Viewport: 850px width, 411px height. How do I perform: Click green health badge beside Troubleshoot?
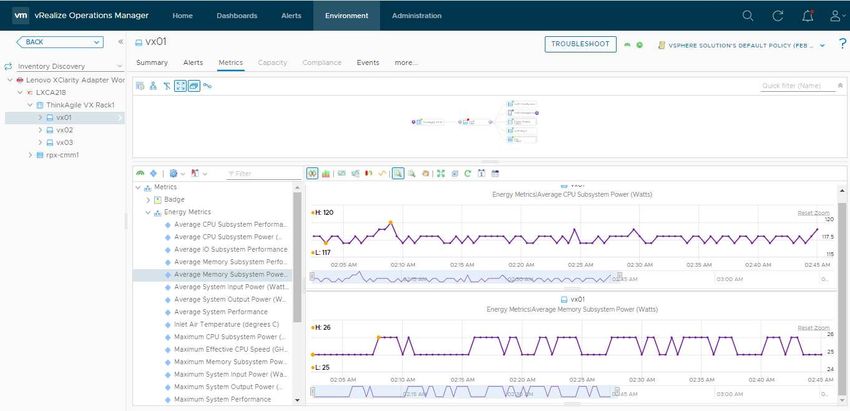[x=628, y=45]
